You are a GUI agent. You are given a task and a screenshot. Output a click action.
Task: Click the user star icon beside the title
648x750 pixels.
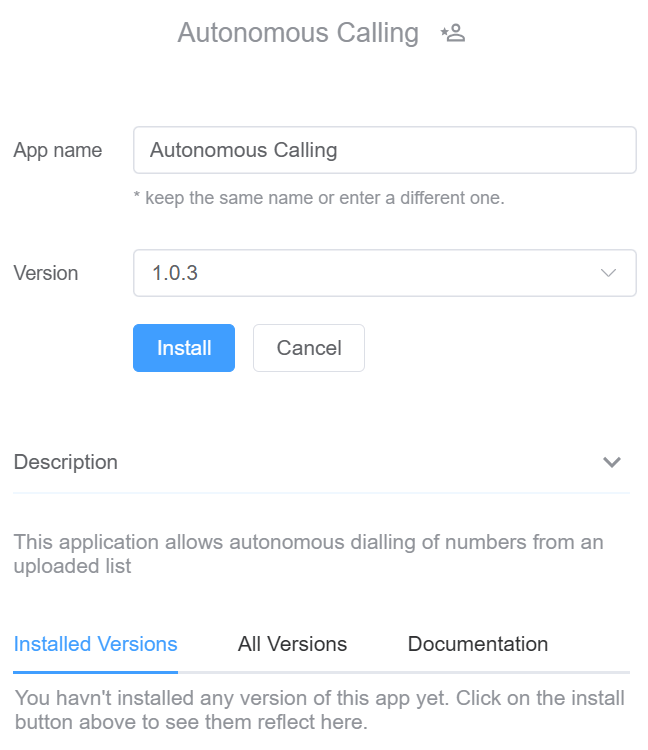coord(453,34)
